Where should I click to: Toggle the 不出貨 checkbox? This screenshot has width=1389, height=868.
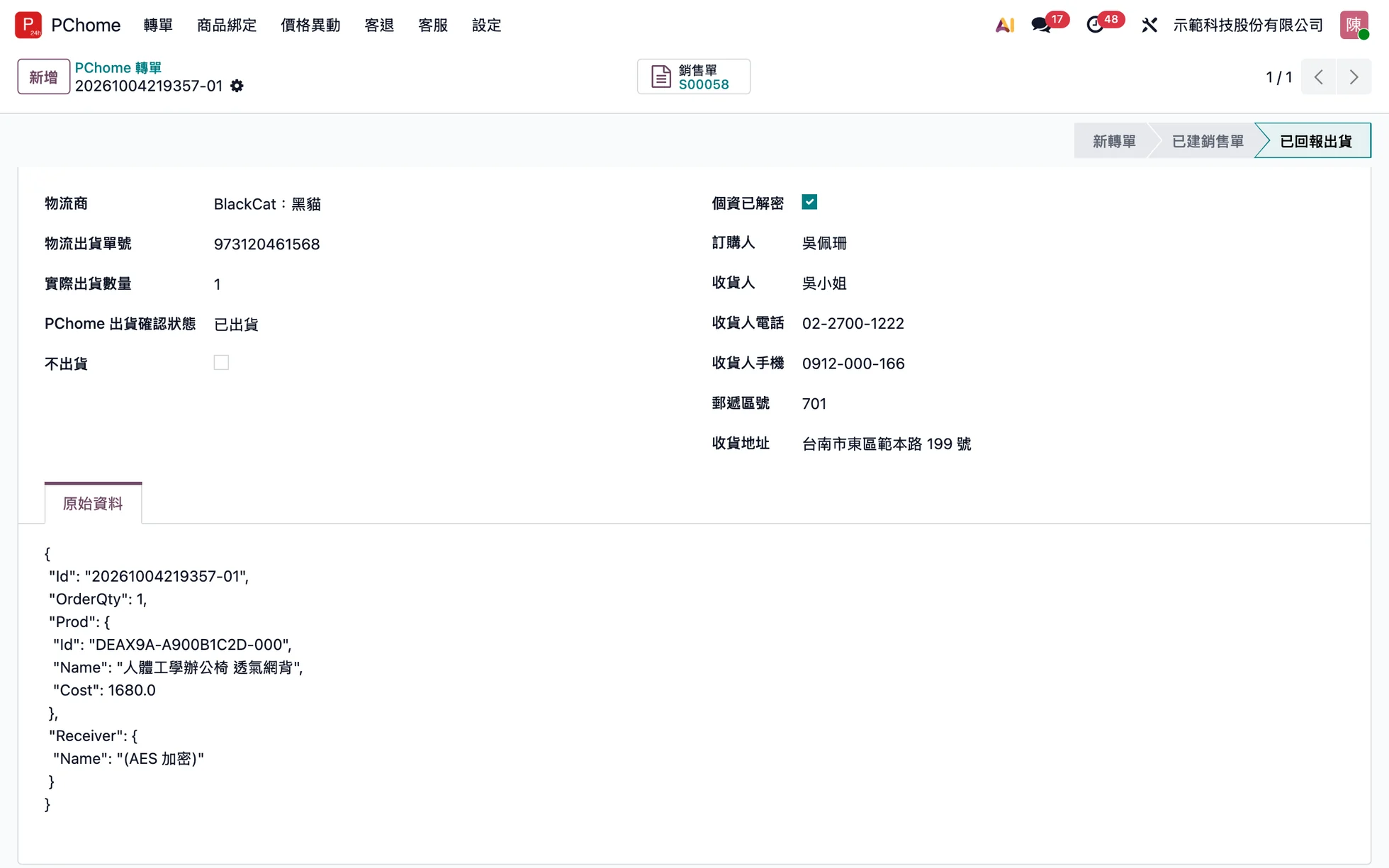point(221,362)
